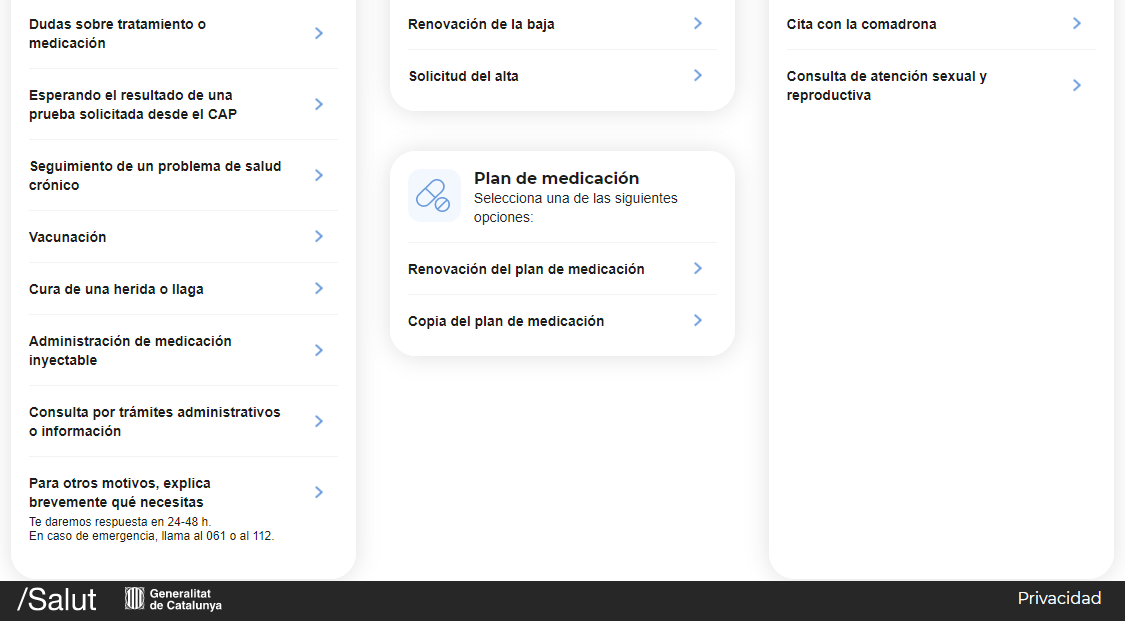
Task: Click arrow beside 'Para otros motivos' option
Action: [x=319, y=493]
